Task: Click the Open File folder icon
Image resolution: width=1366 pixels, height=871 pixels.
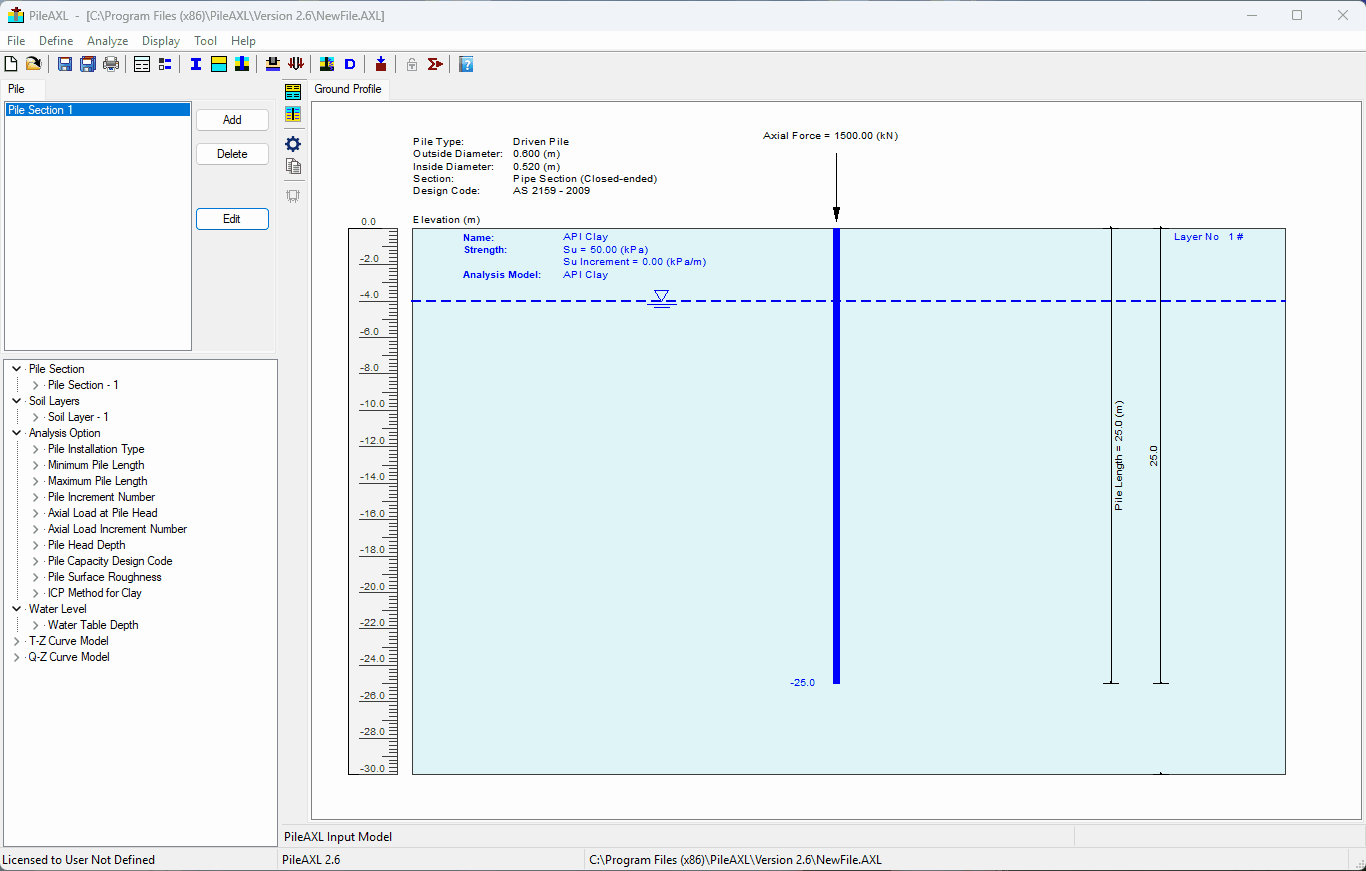Action: click(x=33, y=64)
